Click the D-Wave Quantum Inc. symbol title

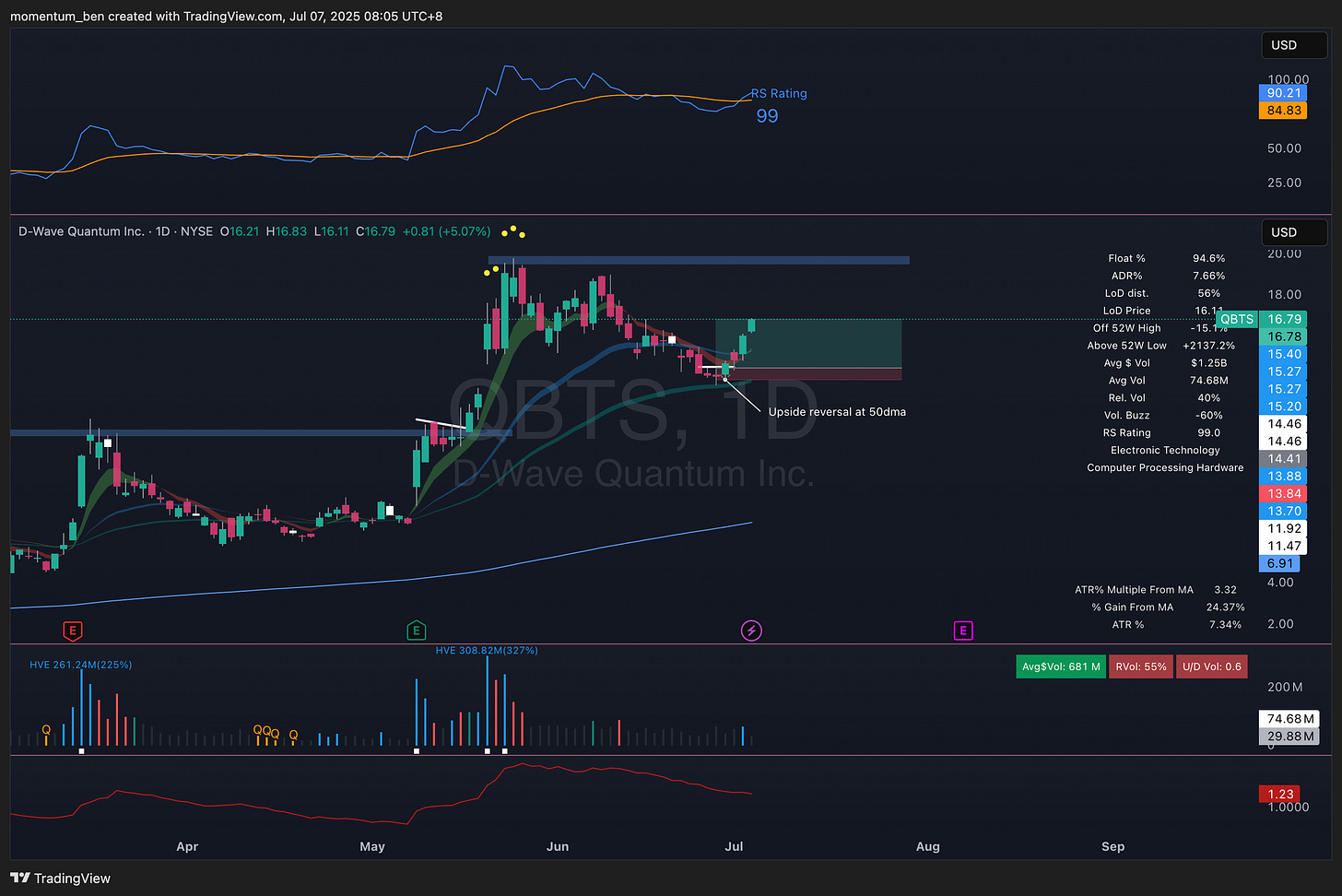81,231
